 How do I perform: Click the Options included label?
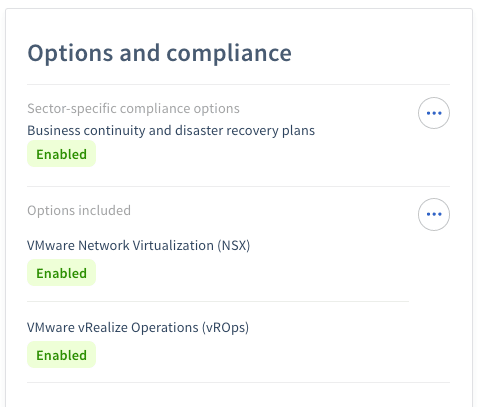click(79, 211)
